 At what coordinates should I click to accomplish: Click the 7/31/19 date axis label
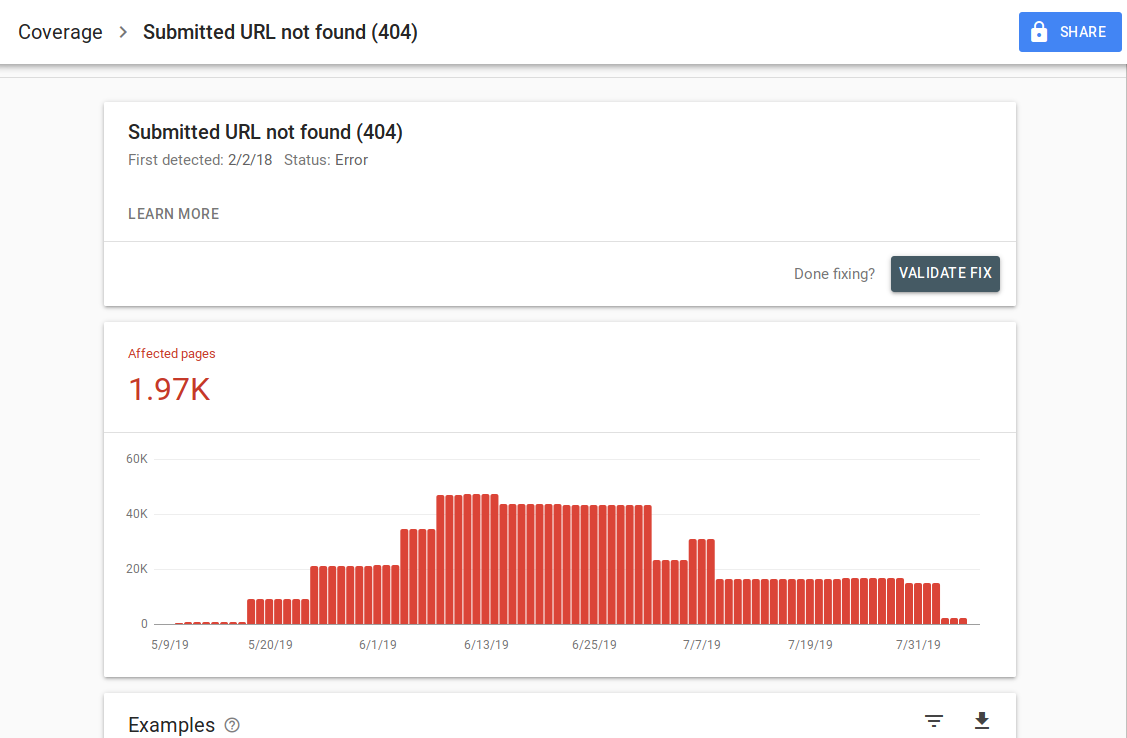coord(918,645)
